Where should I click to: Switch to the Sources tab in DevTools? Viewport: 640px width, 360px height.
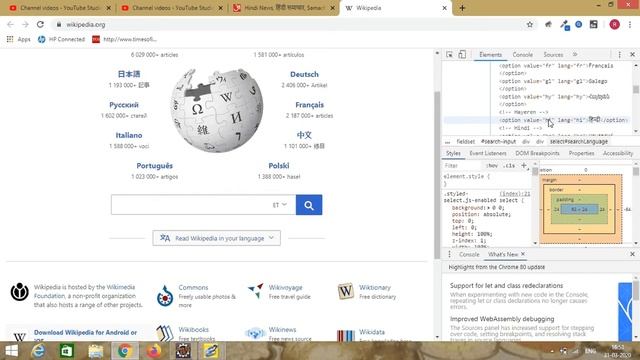pos(553,55)
